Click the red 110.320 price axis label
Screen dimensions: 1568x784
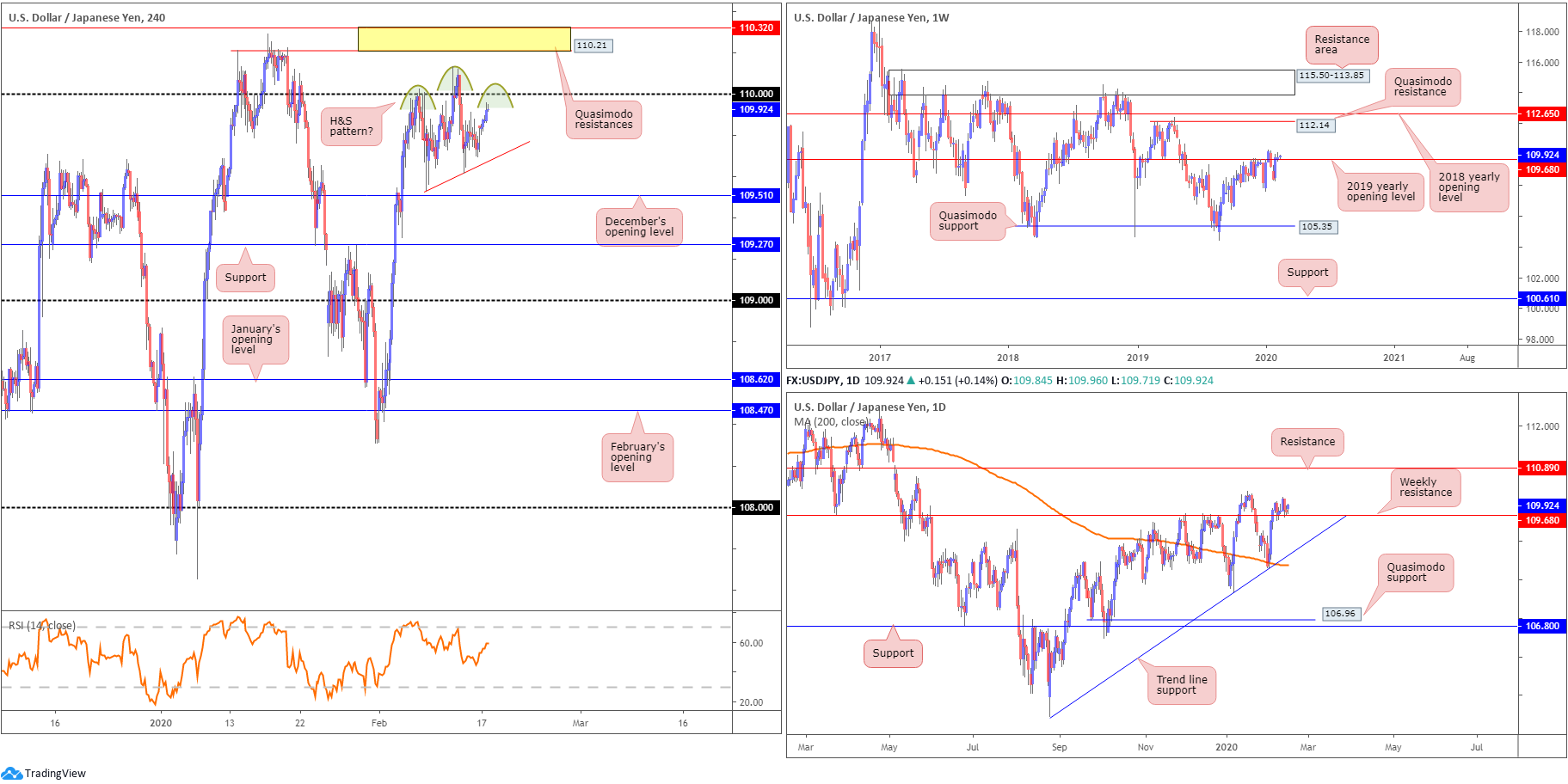pyautogui.click(x=756, y=28)
